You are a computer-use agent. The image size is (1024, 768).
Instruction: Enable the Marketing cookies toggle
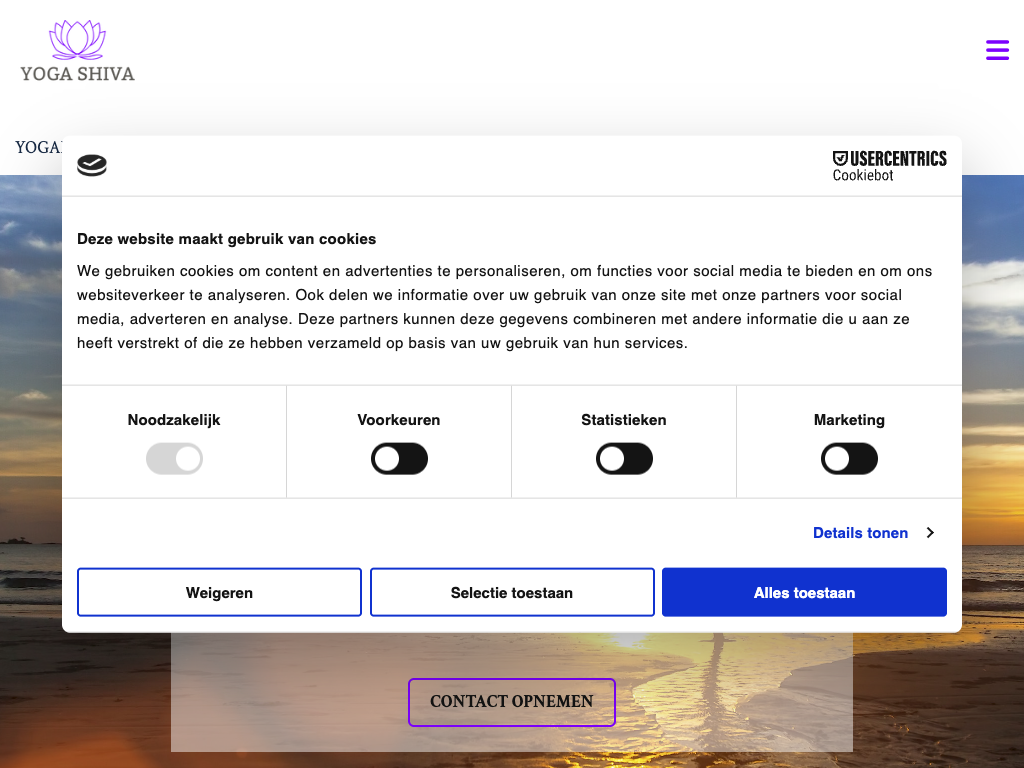click(x=849, y=460)
